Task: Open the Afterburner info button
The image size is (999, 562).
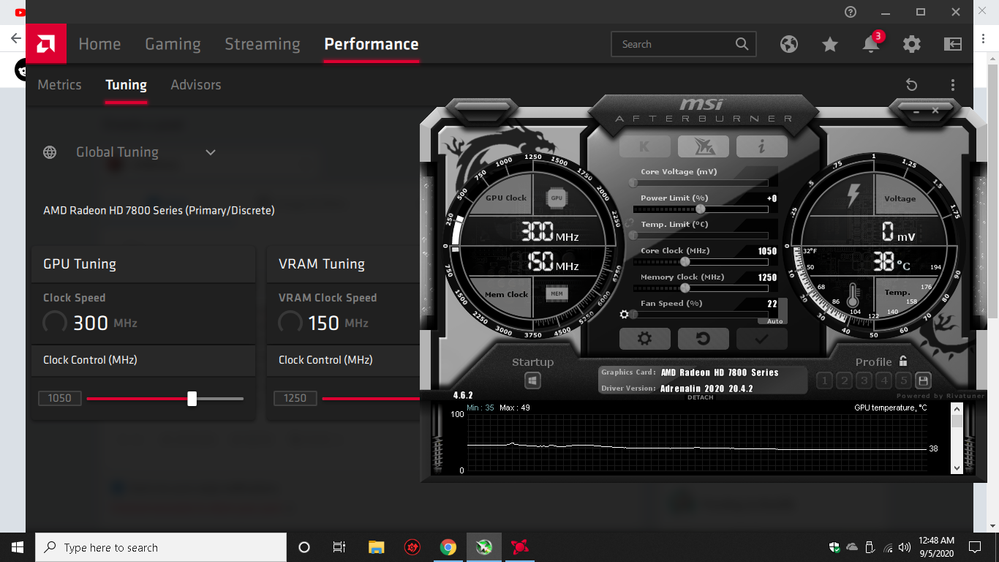Action: point(761,147)
